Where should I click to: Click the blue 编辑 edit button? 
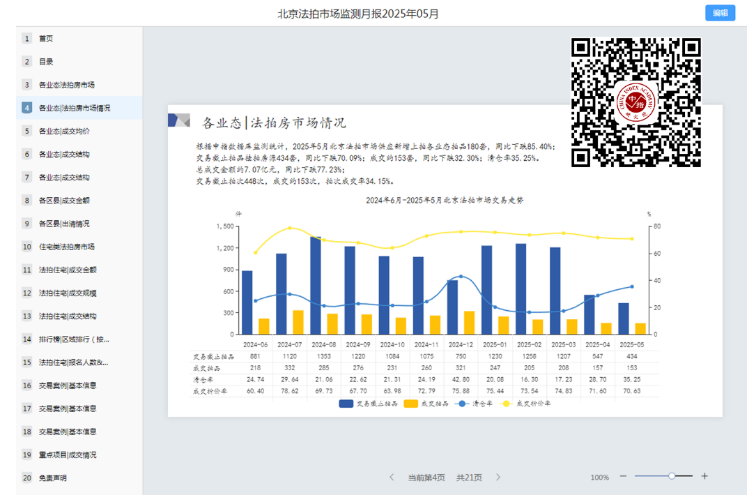pos(719,13)
